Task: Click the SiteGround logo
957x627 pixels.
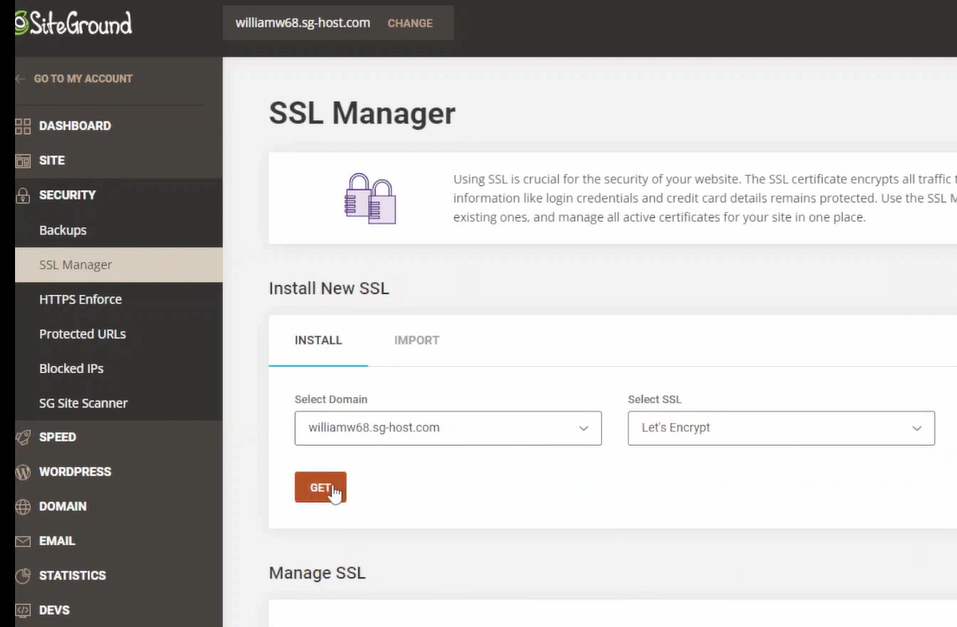Action: (74, 23)
